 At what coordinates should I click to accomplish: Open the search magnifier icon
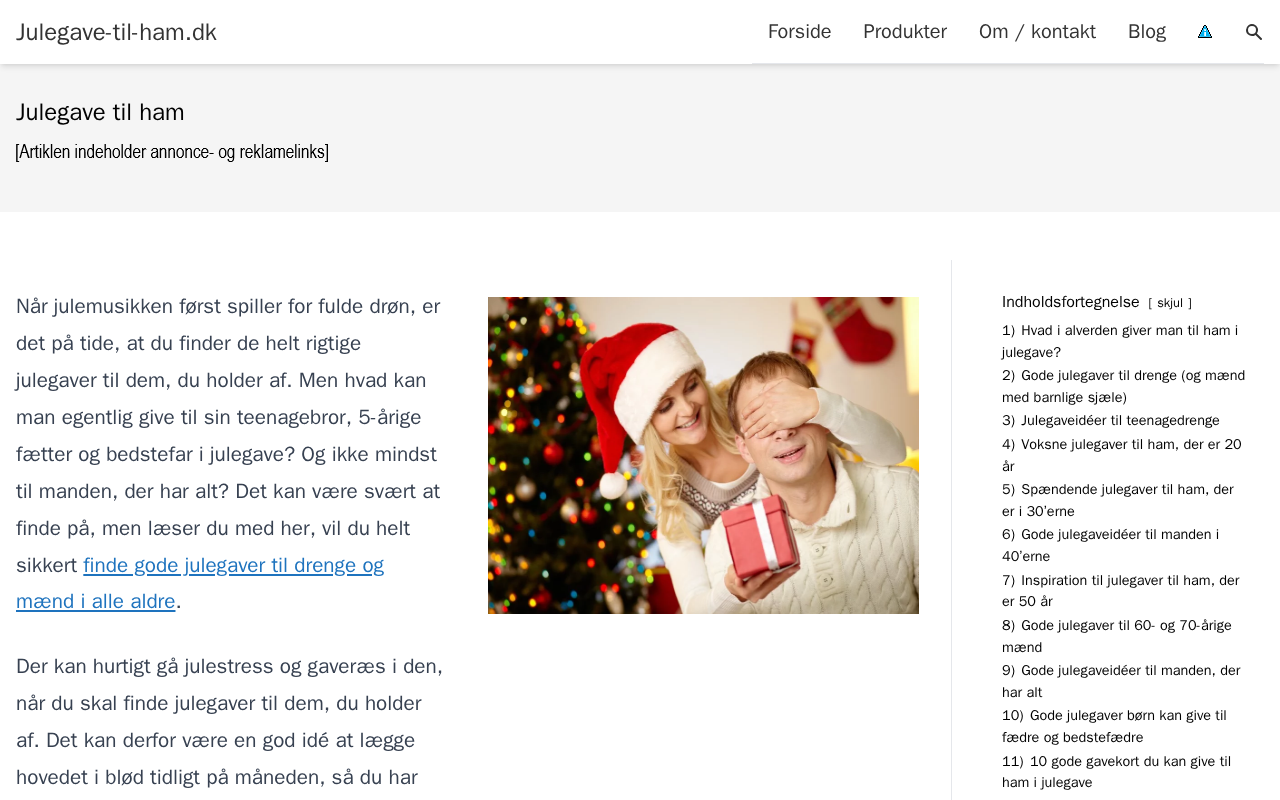click(x=1254, y=32)
